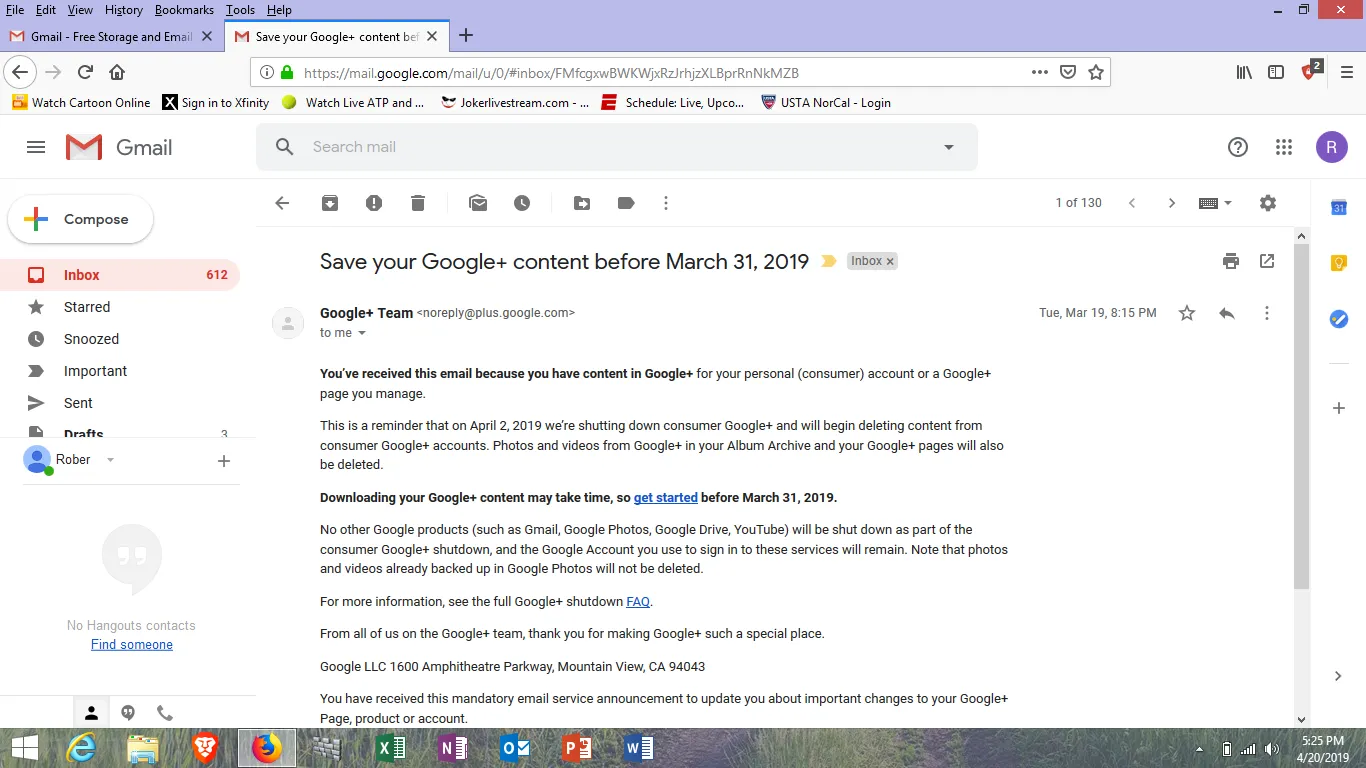1366x768 pixels.
Task: Switch to Gmail - Free Storage tab
Action: tap(112, 36)
